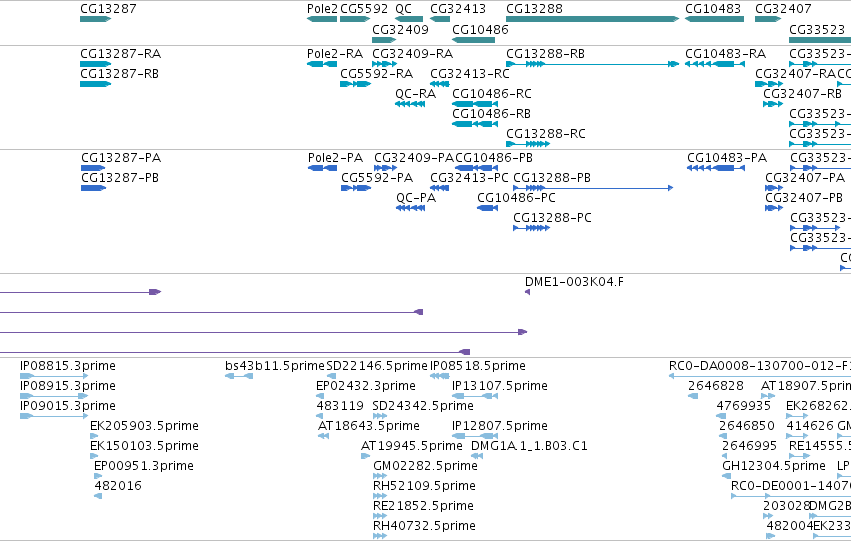The width and height of the screenshot is (851, 541).
Task: Select EST EK150103.5prime
Action: pos(94,456)
